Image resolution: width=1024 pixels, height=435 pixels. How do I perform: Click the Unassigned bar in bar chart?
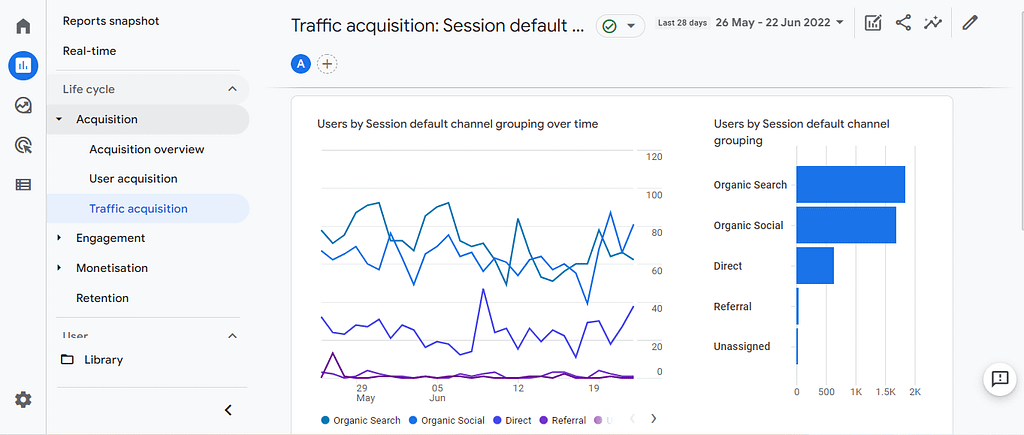(797, 346)
